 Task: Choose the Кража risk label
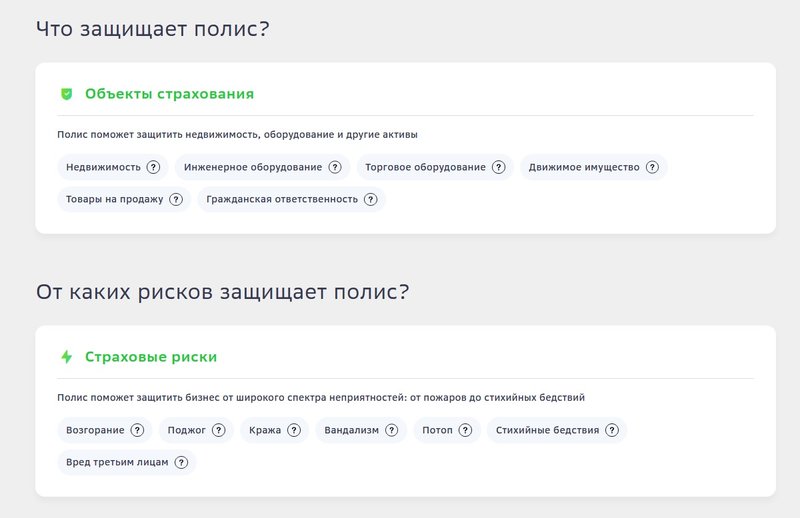(265, 430)
